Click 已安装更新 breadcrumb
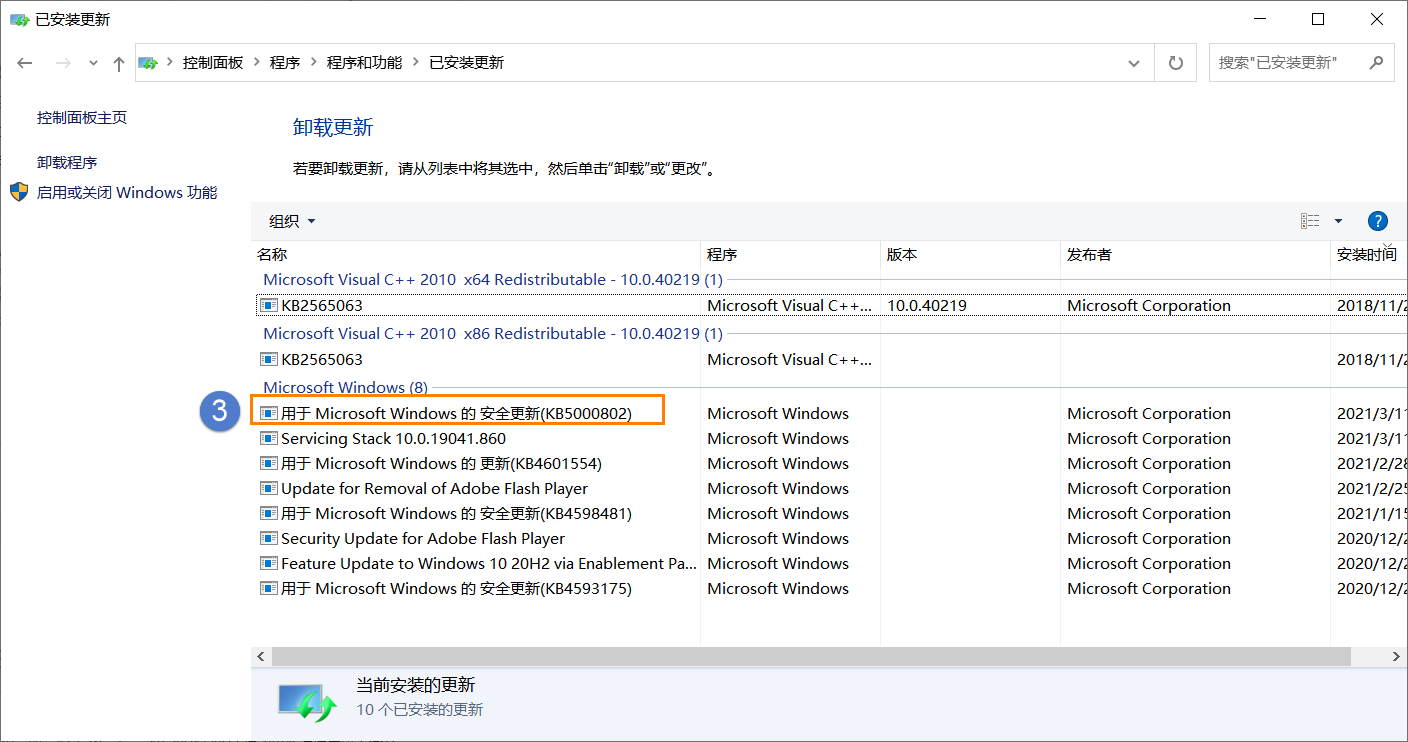 [466, 62]
